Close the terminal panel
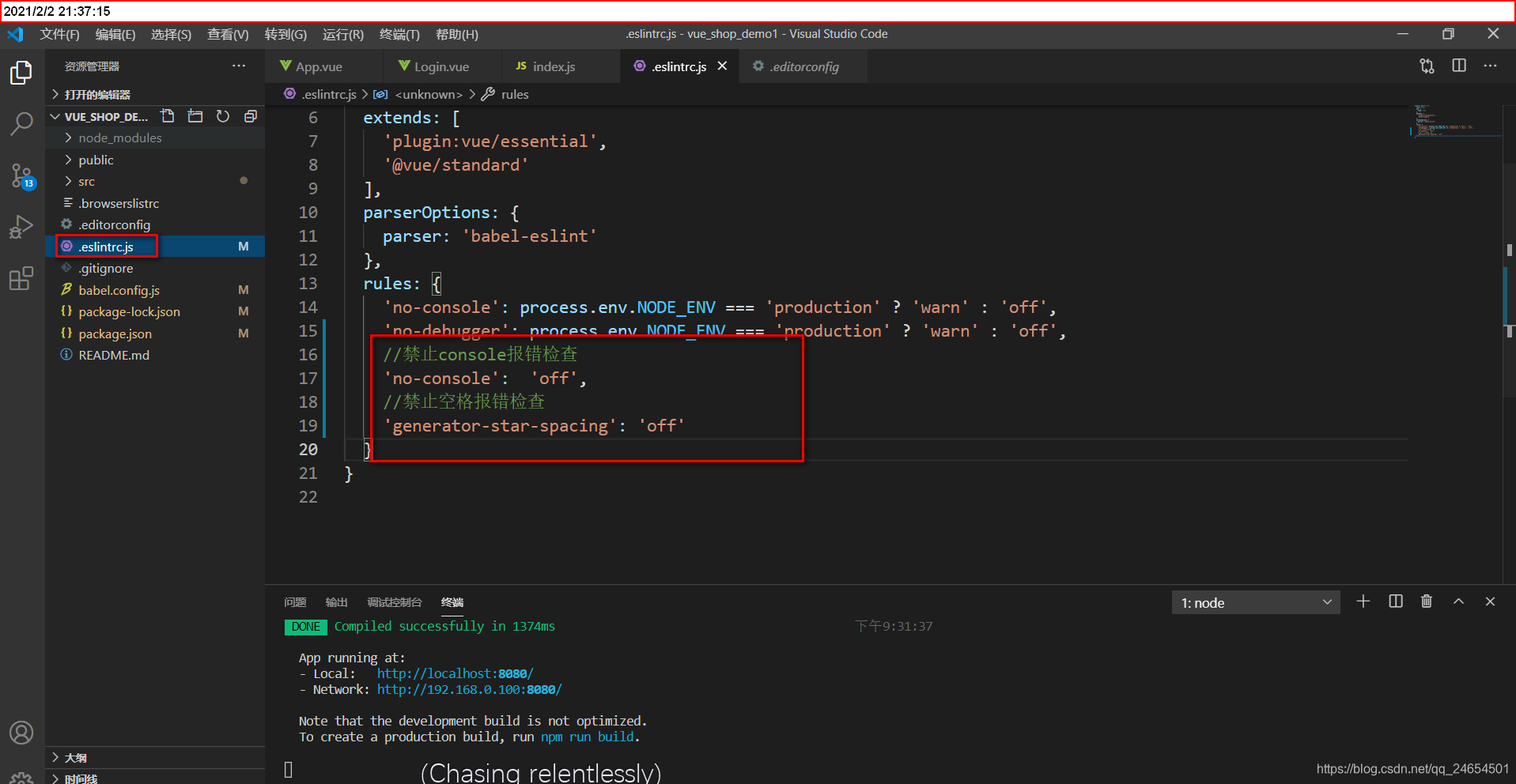The image size is (1516, 784). pos(1491,602)
